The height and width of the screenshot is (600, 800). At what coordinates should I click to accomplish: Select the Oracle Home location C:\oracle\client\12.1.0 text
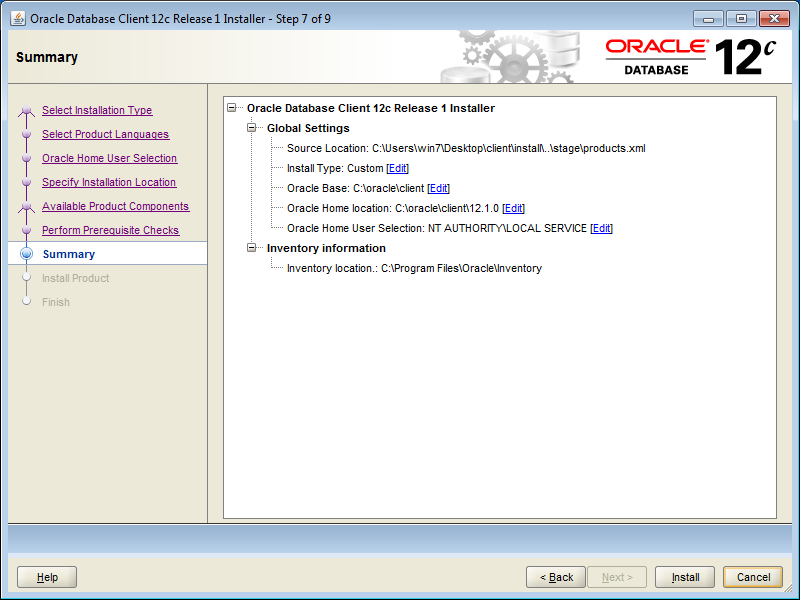pos(393,208)
